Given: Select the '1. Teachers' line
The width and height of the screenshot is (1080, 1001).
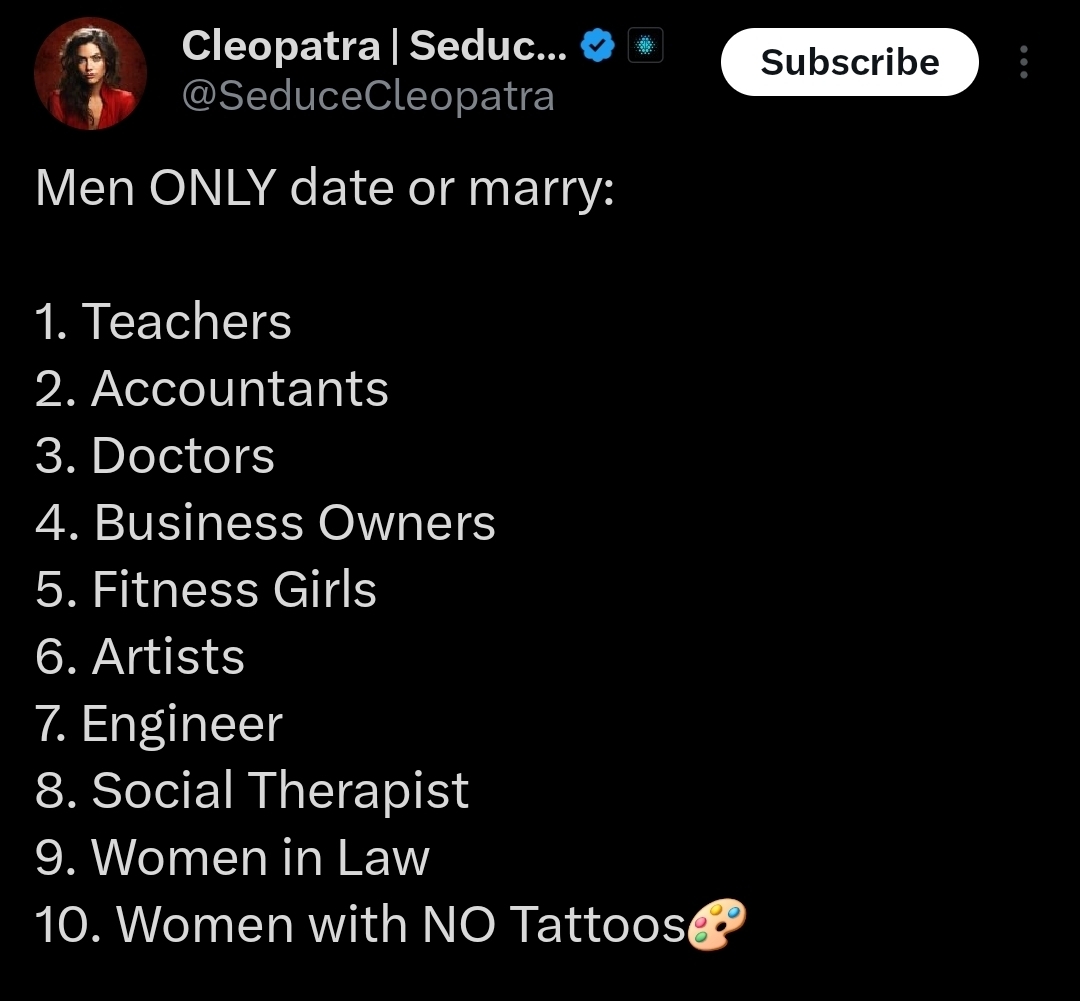Looking at the screenshot, I should pyautogui.click(x=163, y=322).
